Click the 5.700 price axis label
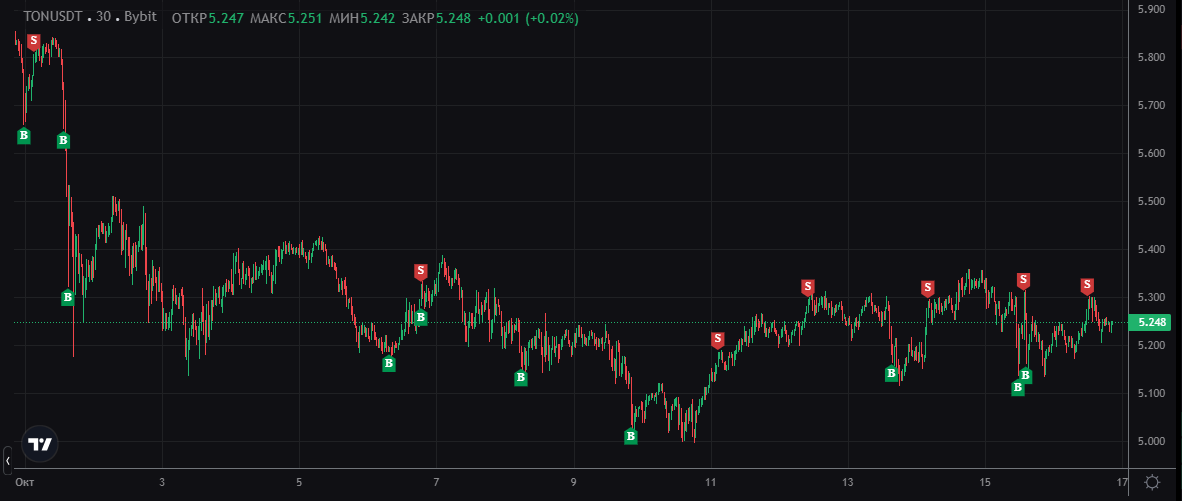The image size is (1182, 501). [1153, 105]
